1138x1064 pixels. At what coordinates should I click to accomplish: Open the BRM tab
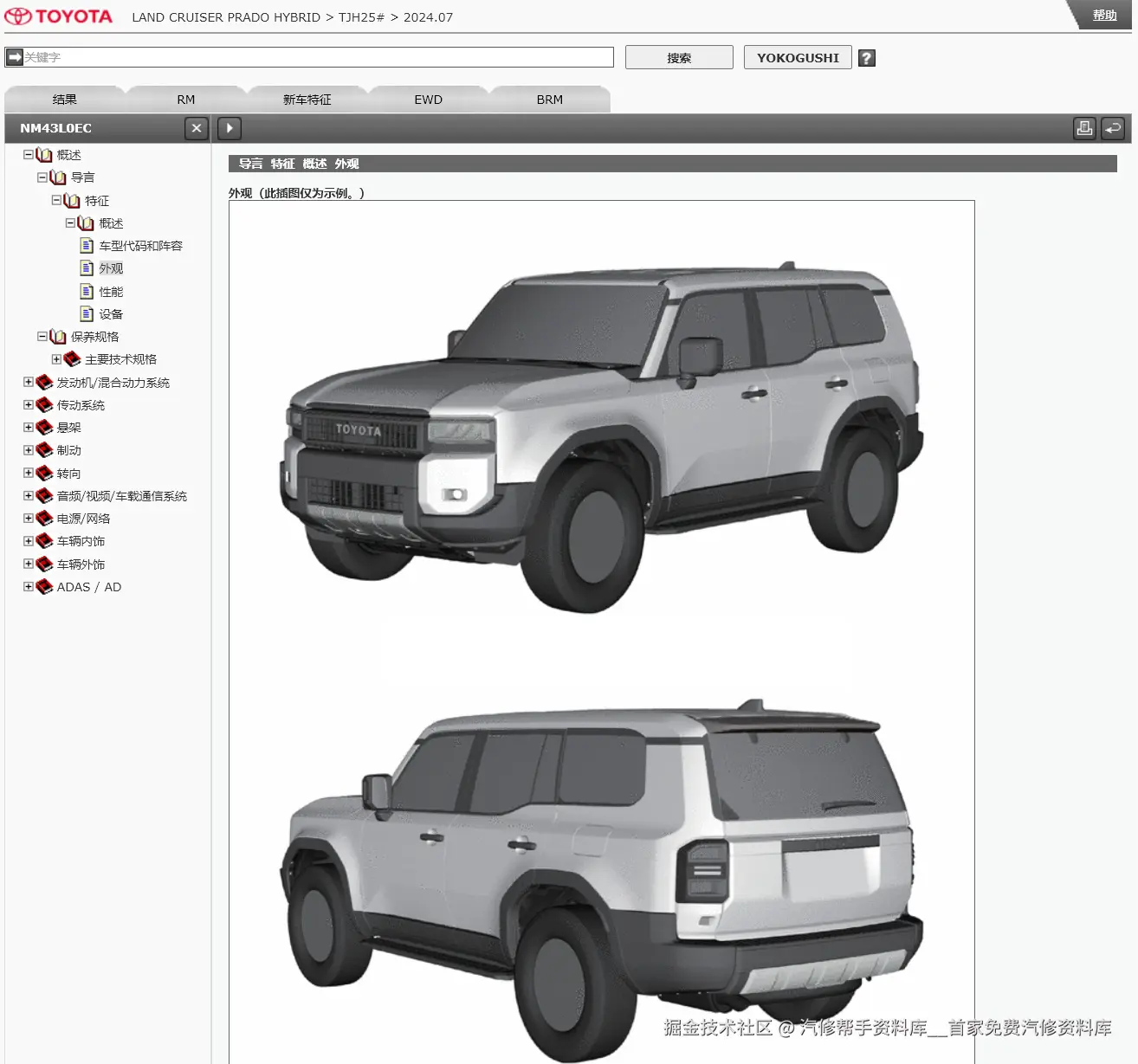[x=550, y=100]
